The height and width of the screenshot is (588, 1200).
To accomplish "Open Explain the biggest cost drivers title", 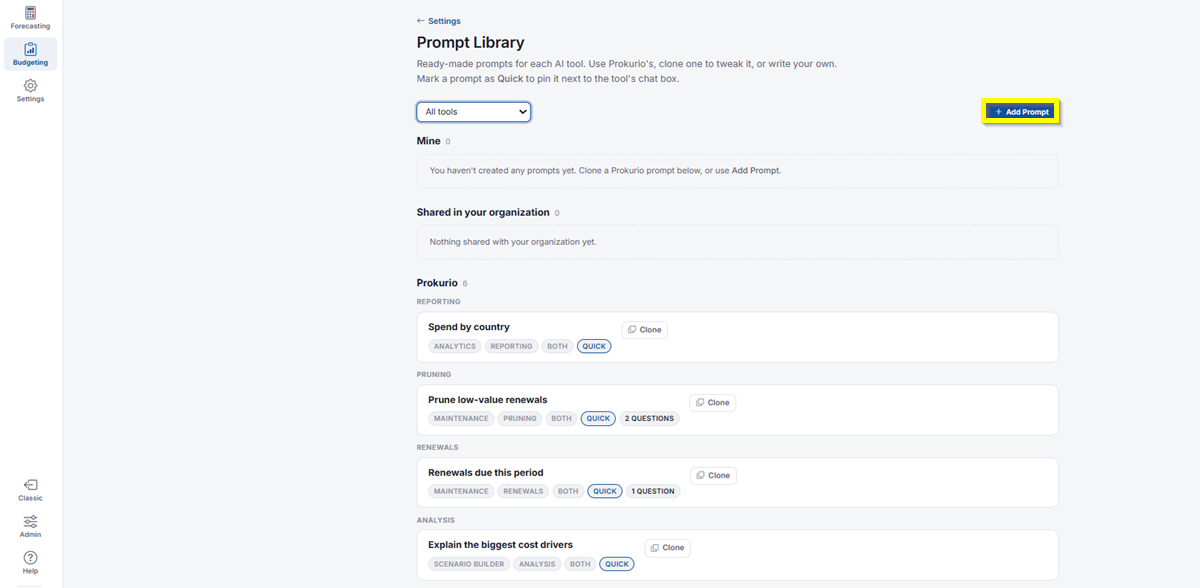I will tap(501, 545).
